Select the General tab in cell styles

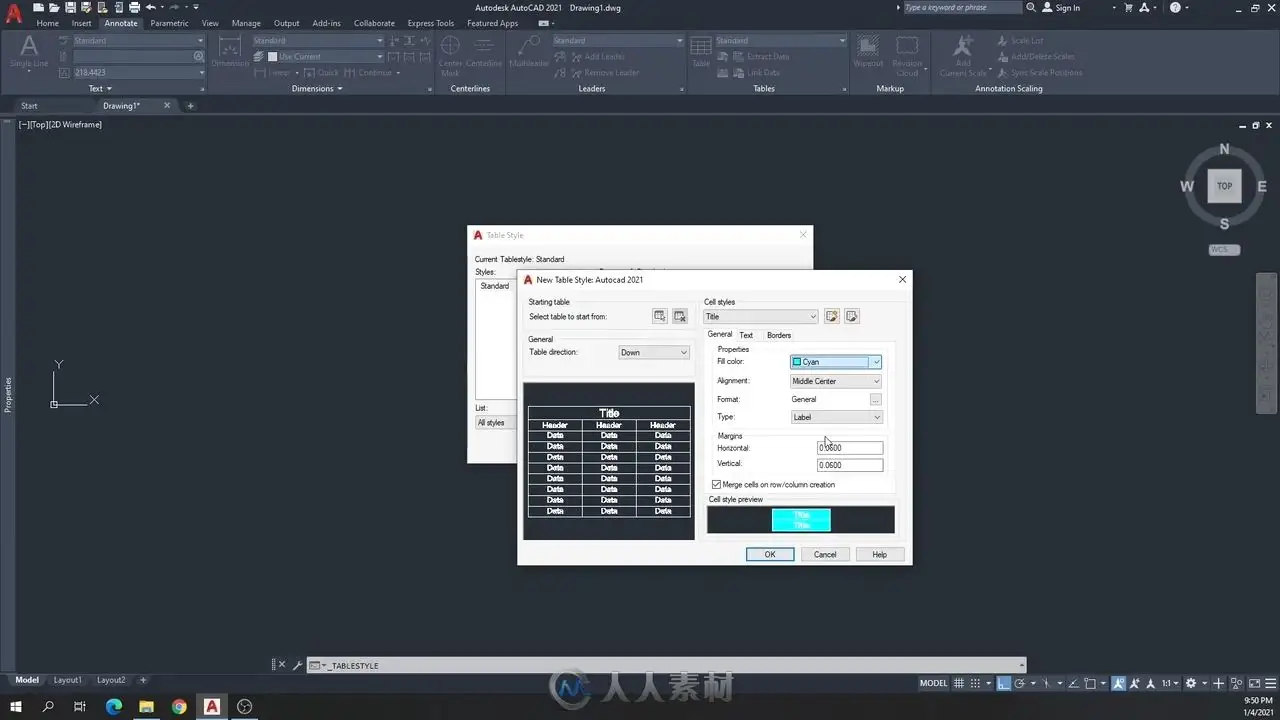click(720, 334)
